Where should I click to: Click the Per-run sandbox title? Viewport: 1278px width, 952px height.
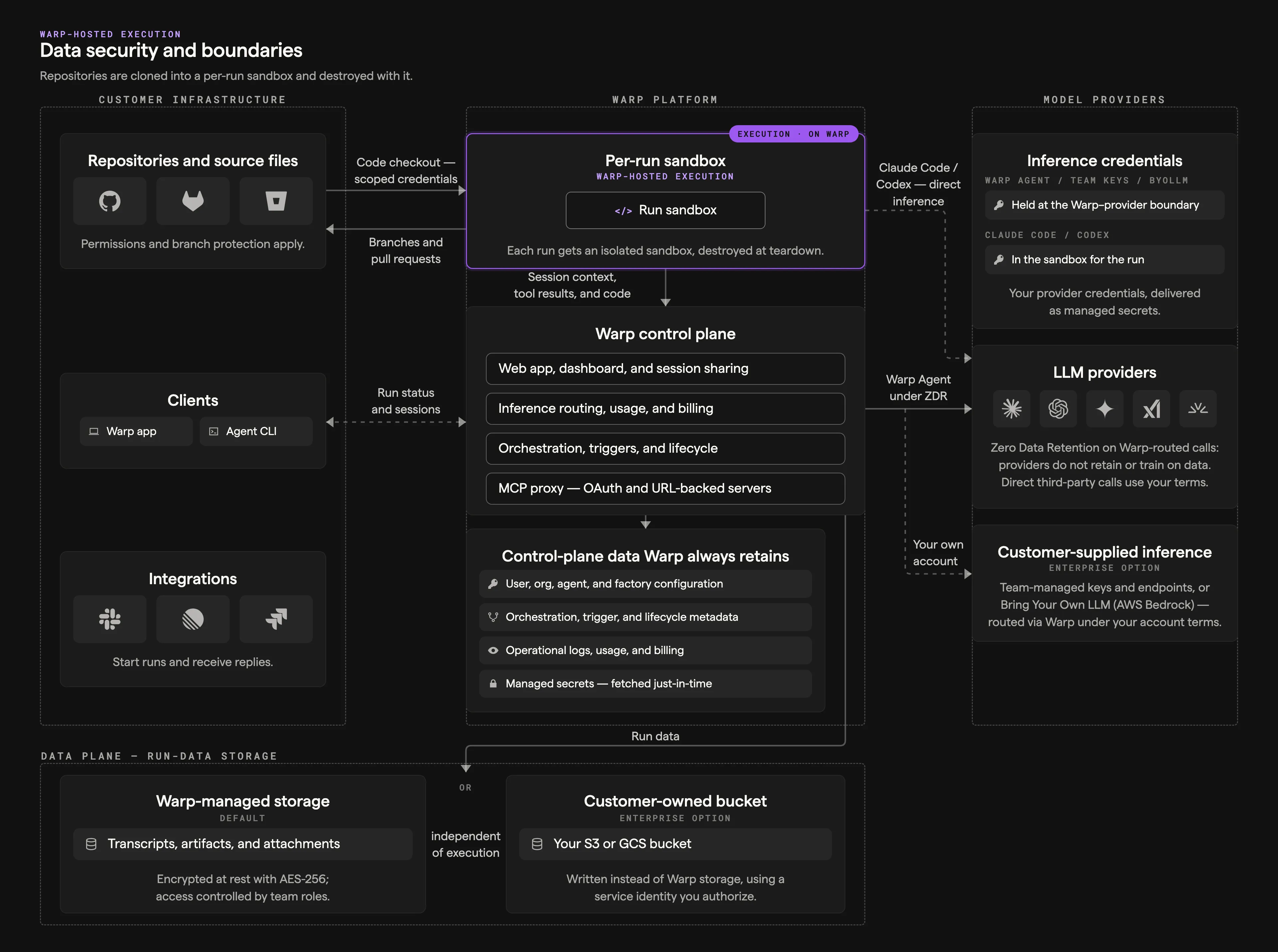pos(666,161)
